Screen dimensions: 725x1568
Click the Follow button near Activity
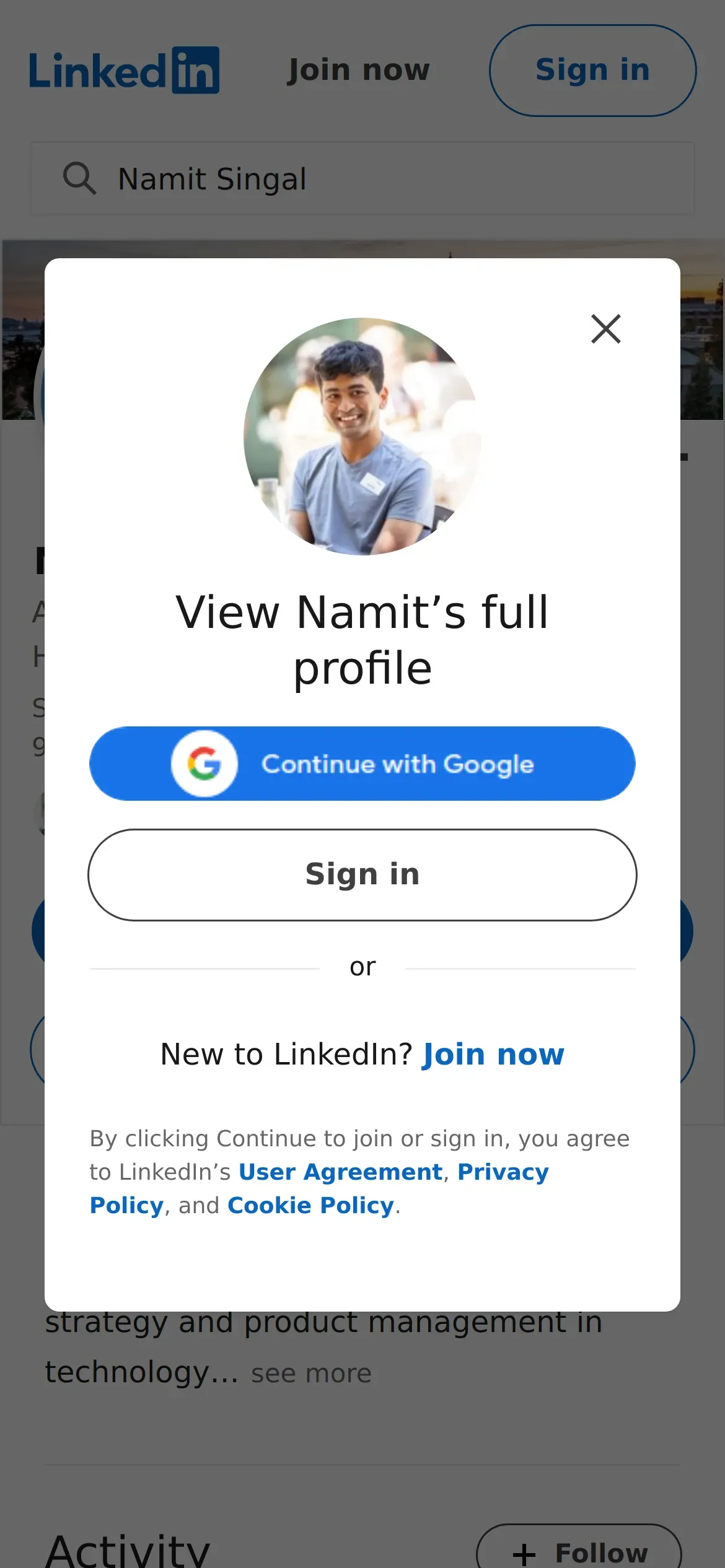pyautogui.click(x=579, y=1551)
